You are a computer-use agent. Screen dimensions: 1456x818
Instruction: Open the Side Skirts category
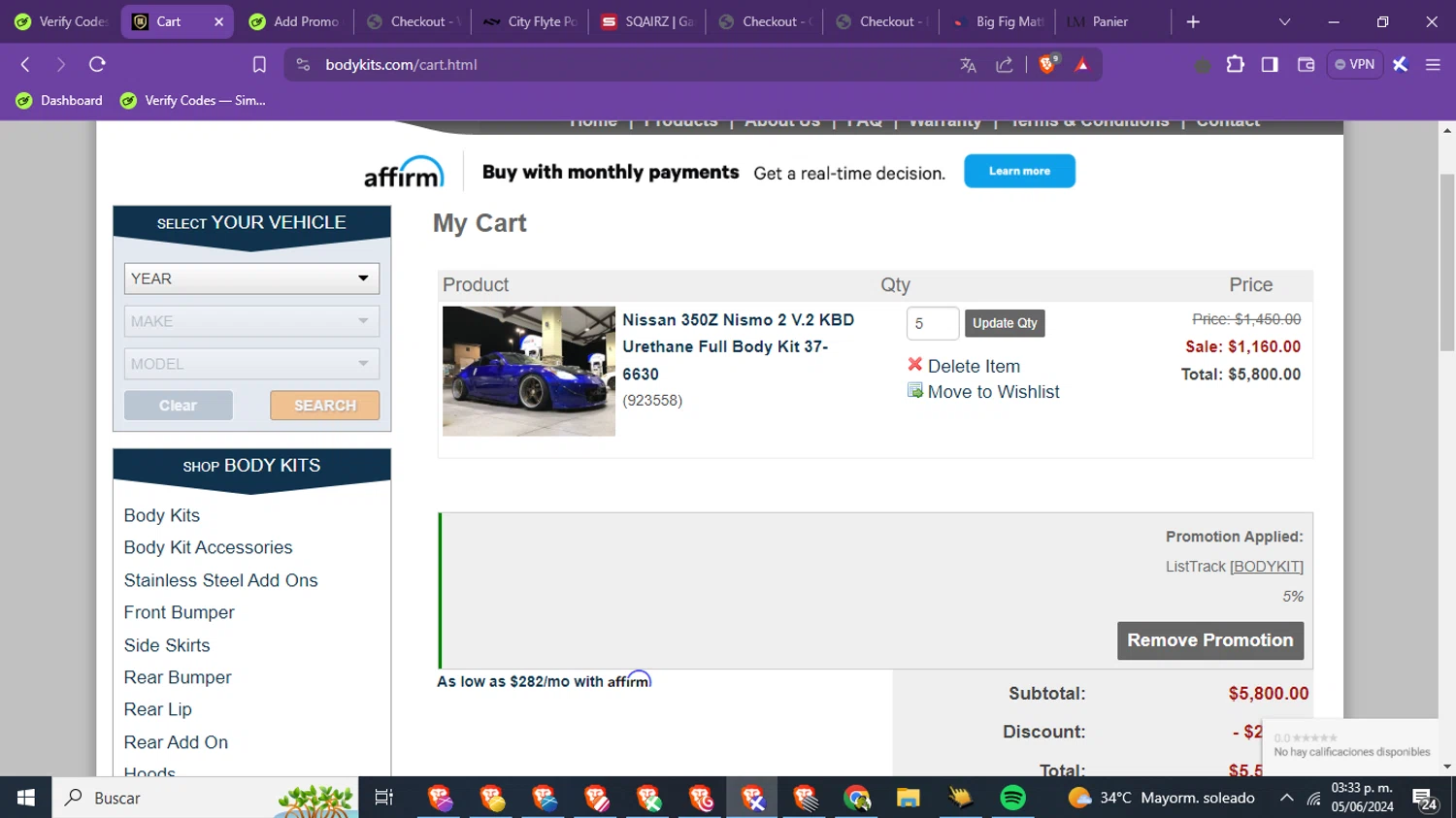point(167,645)
